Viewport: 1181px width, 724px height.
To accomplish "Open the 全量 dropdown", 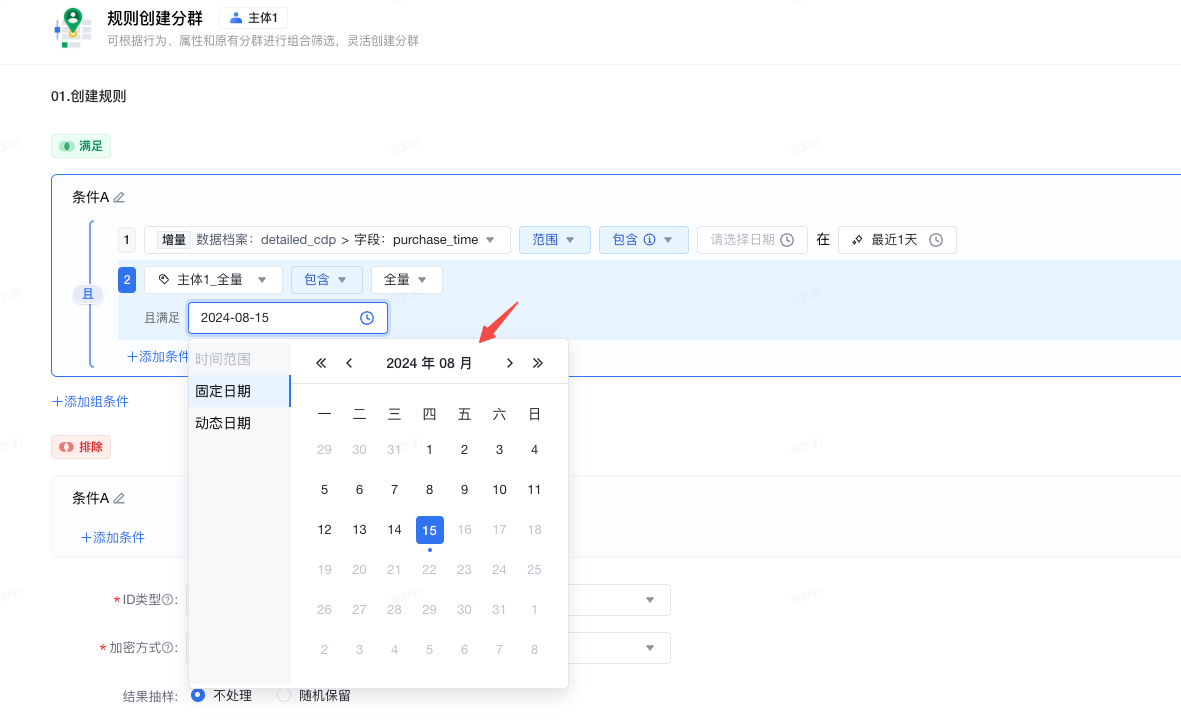I will pos(406,280).
